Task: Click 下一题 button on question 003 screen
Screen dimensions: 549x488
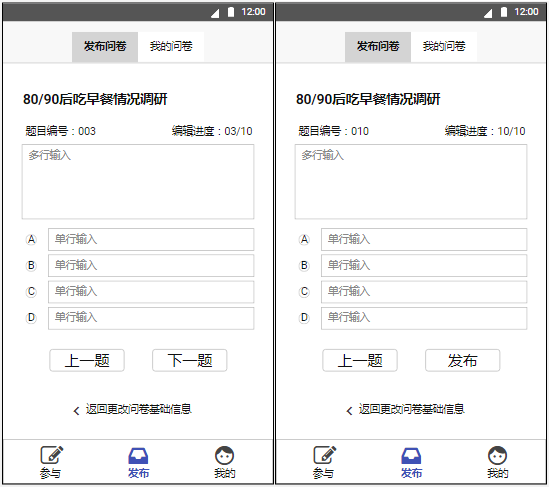Action: [189, 361]
